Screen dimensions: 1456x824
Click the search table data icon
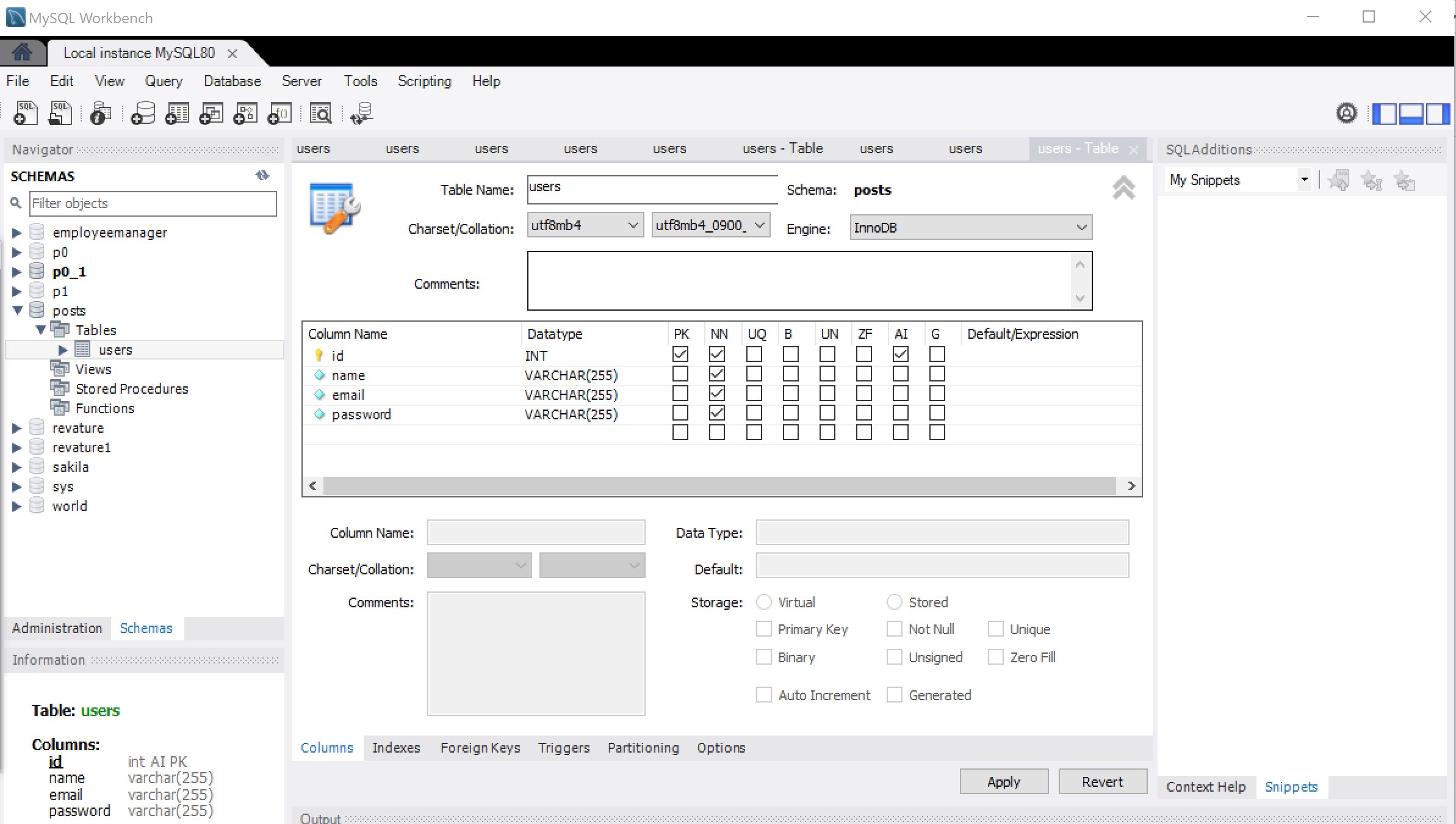321,114
